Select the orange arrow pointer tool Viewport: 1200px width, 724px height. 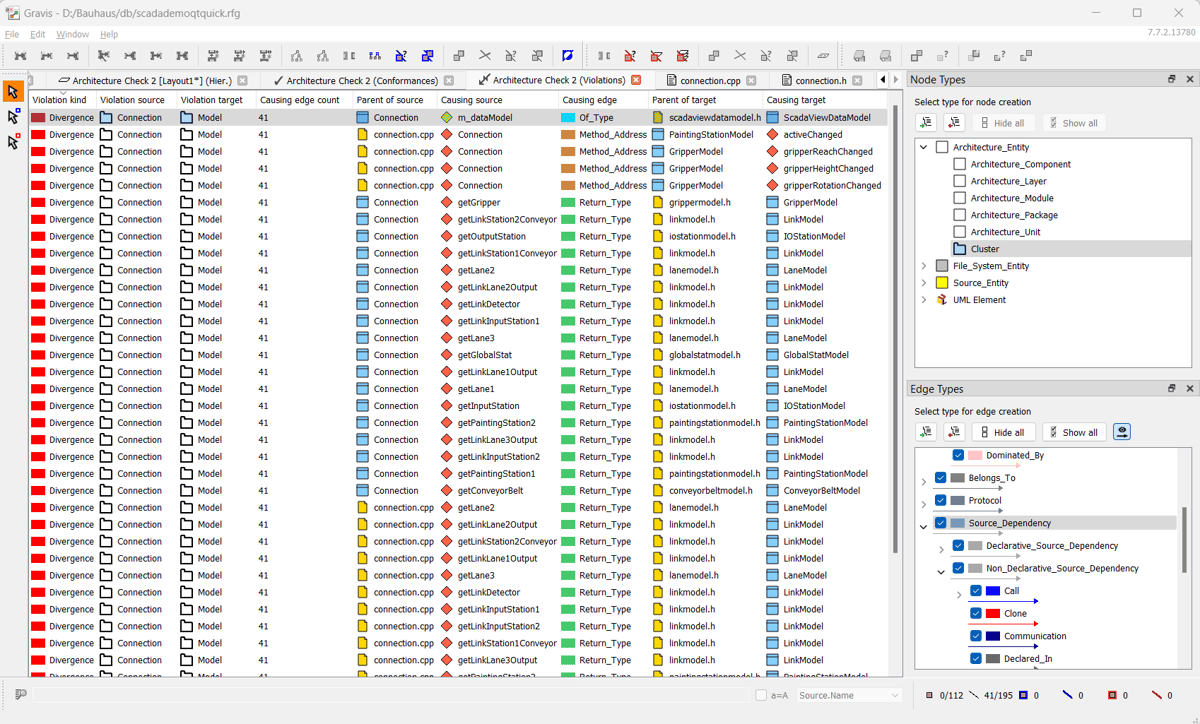coord(13,92)
